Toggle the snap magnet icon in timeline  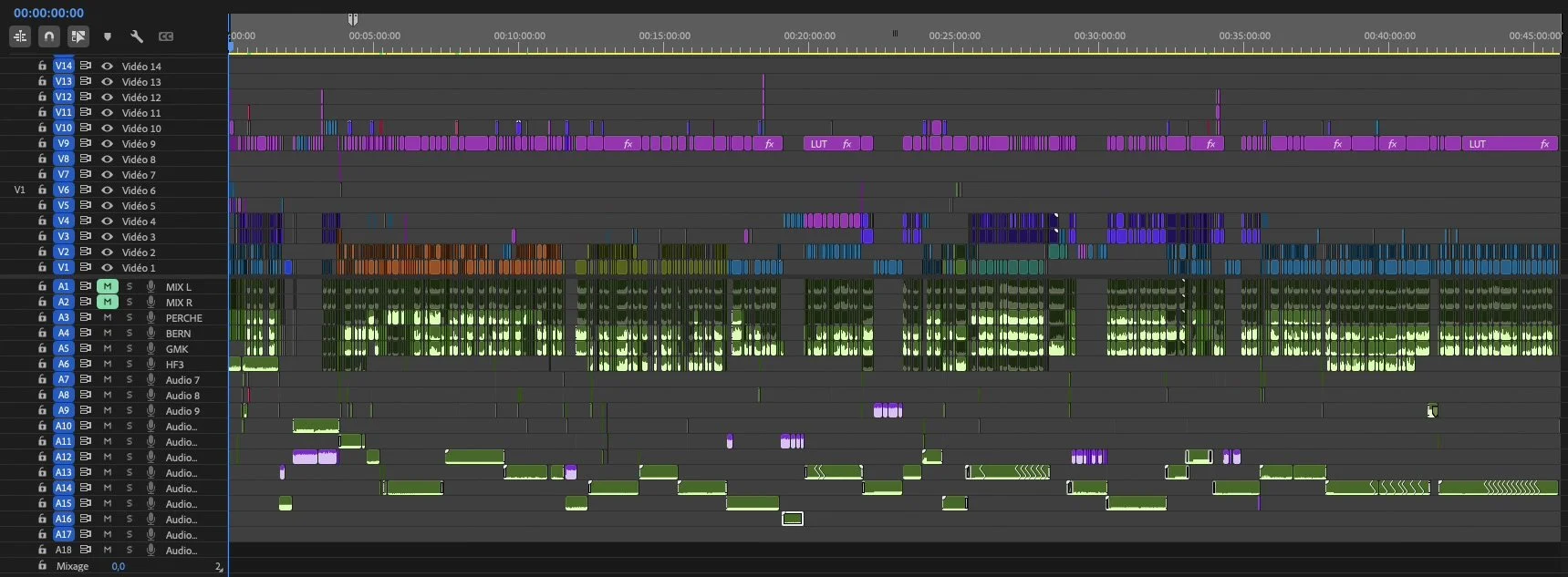pos(49,36)
